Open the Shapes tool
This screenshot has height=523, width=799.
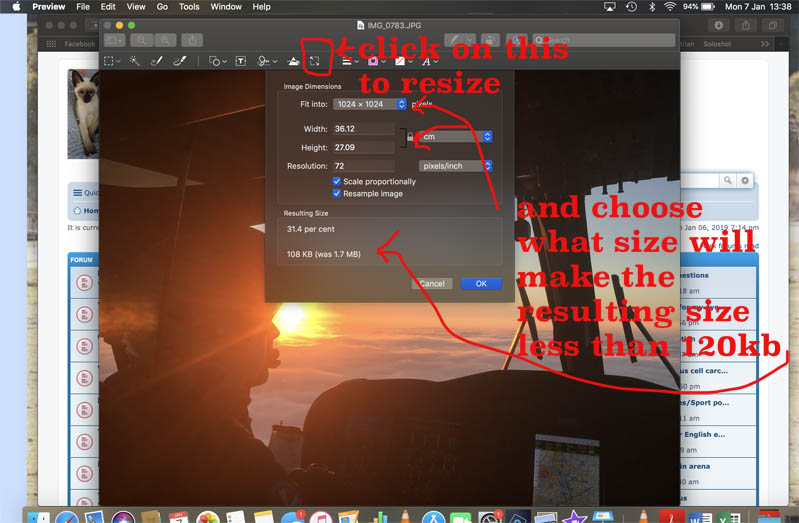218,61
